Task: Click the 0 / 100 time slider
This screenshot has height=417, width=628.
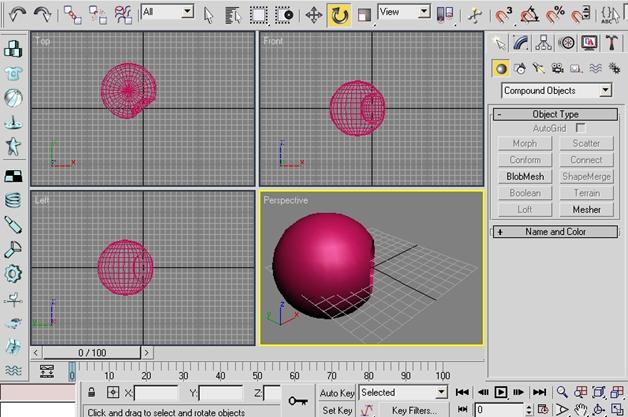Action: pos(91,353)
